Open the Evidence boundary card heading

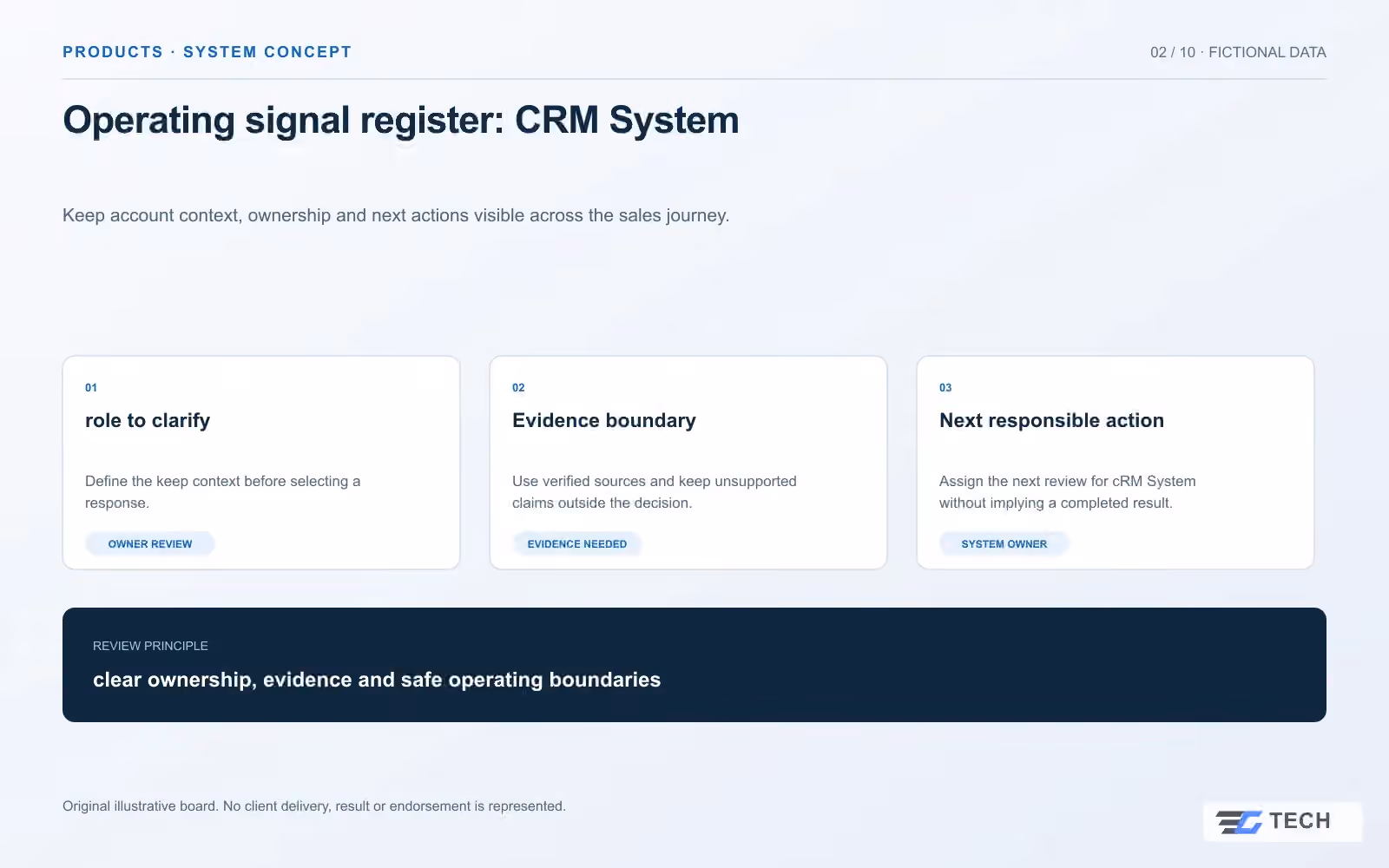coord(604,420)
